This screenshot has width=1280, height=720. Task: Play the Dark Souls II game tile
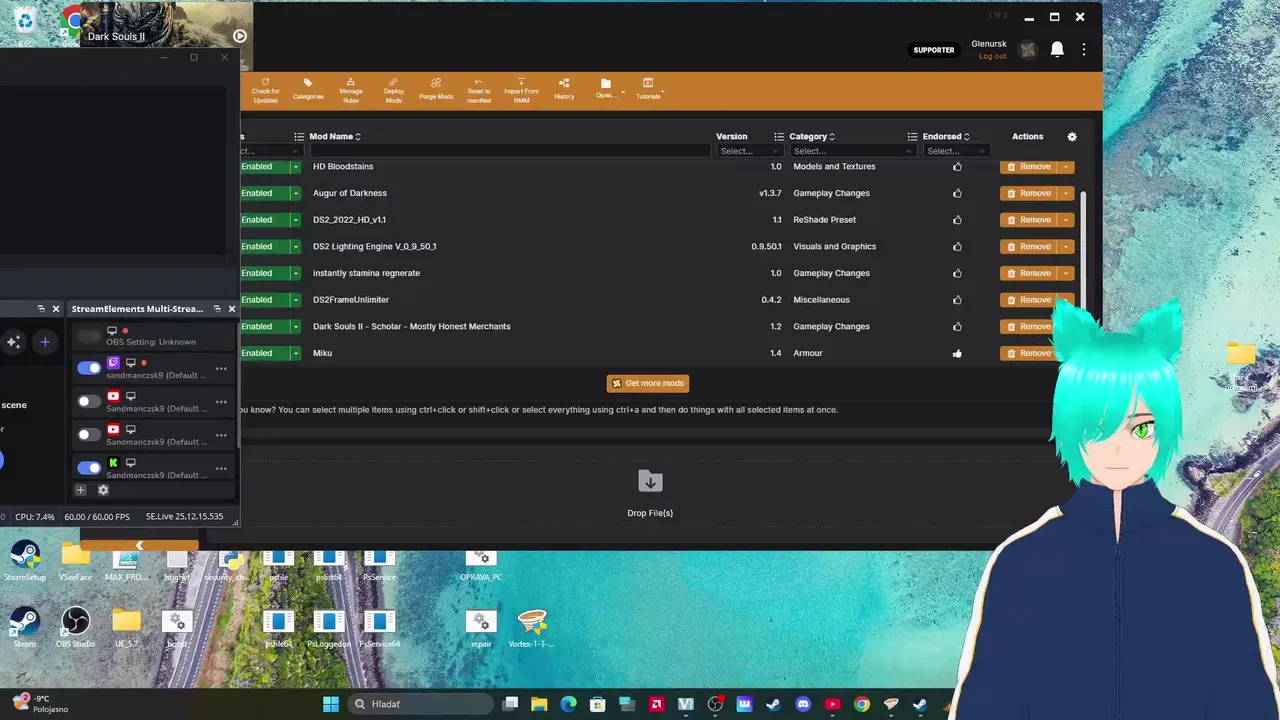point(240,36)
